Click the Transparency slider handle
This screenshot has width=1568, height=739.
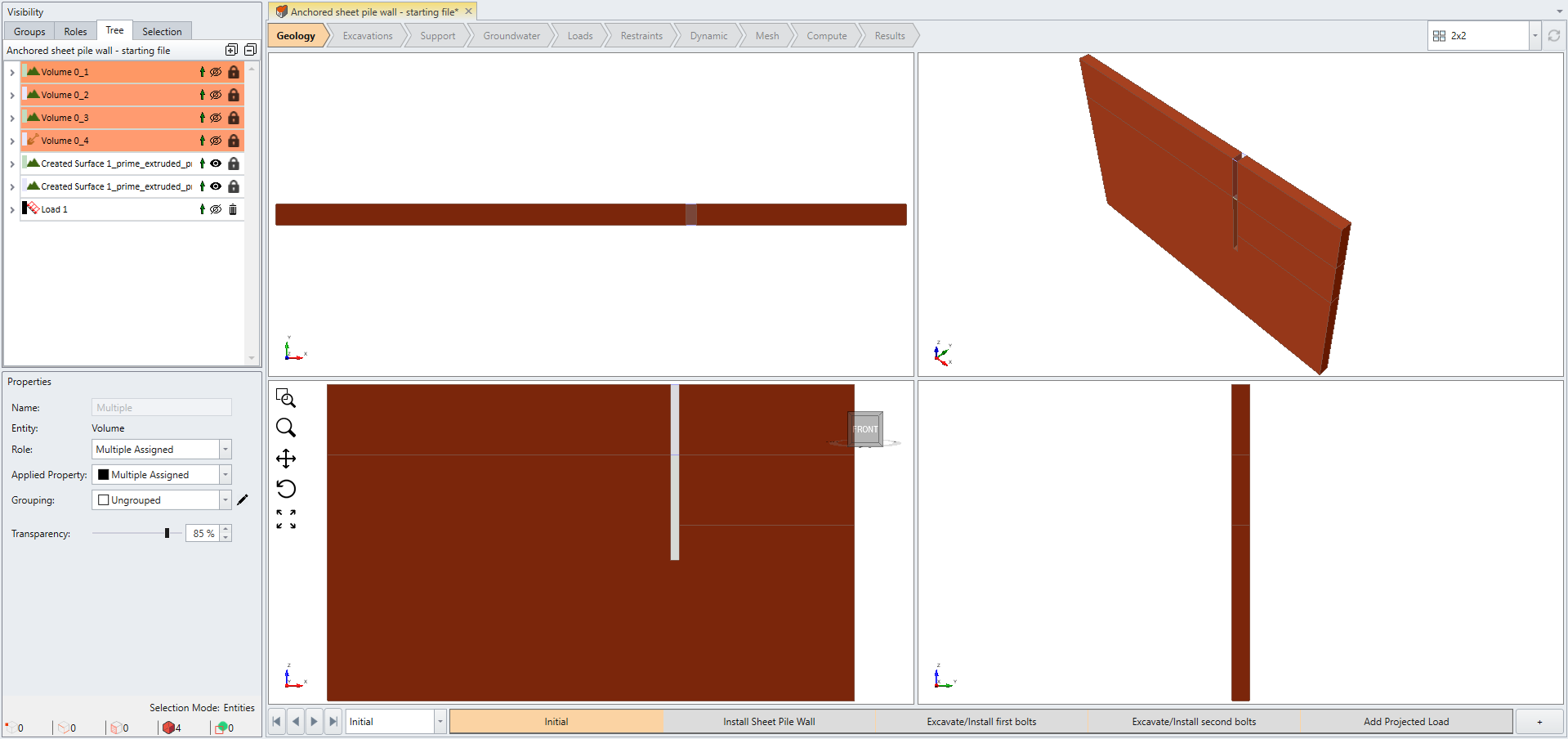[x=167, y=533]
